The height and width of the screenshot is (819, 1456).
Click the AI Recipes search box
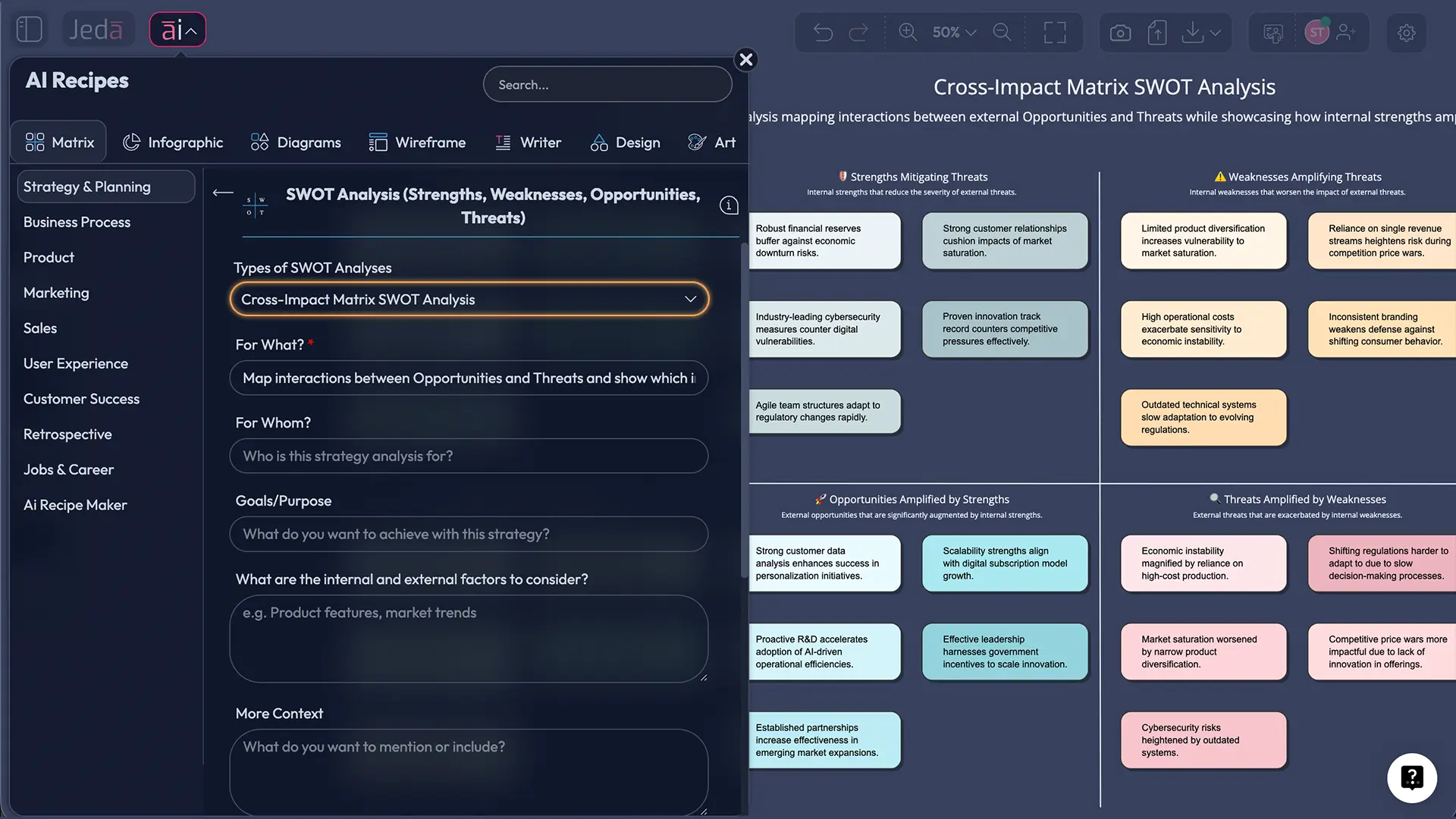607,85
